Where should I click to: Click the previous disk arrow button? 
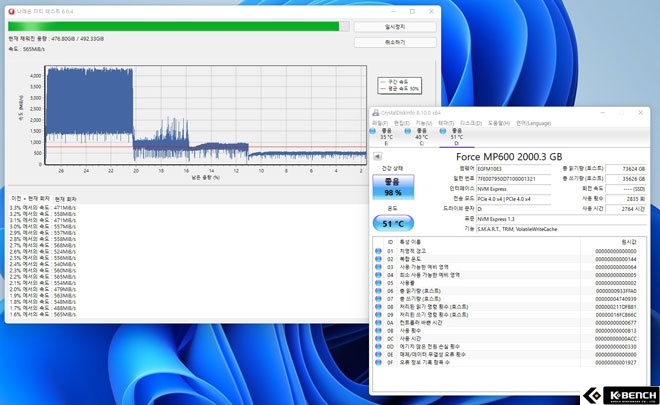point(377,156)
